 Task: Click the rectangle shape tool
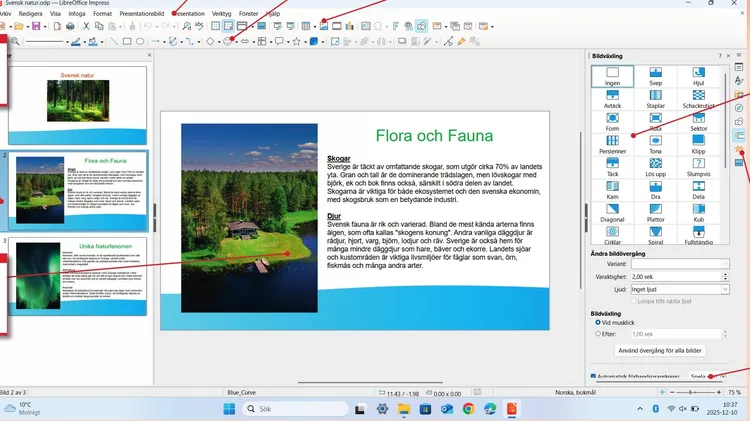point(126,42)
